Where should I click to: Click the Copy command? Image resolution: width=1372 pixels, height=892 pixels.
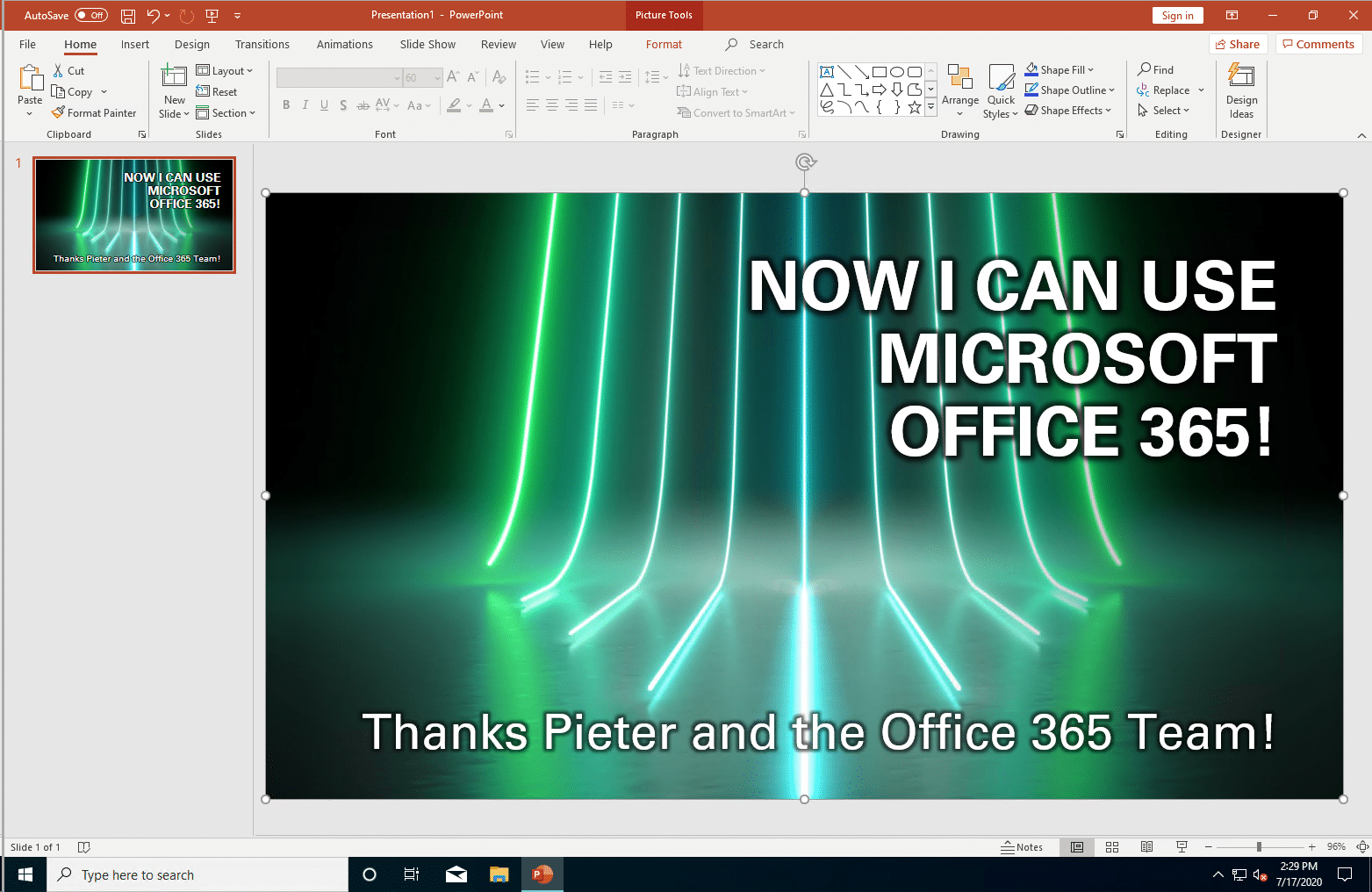click(x=72, y=91)
